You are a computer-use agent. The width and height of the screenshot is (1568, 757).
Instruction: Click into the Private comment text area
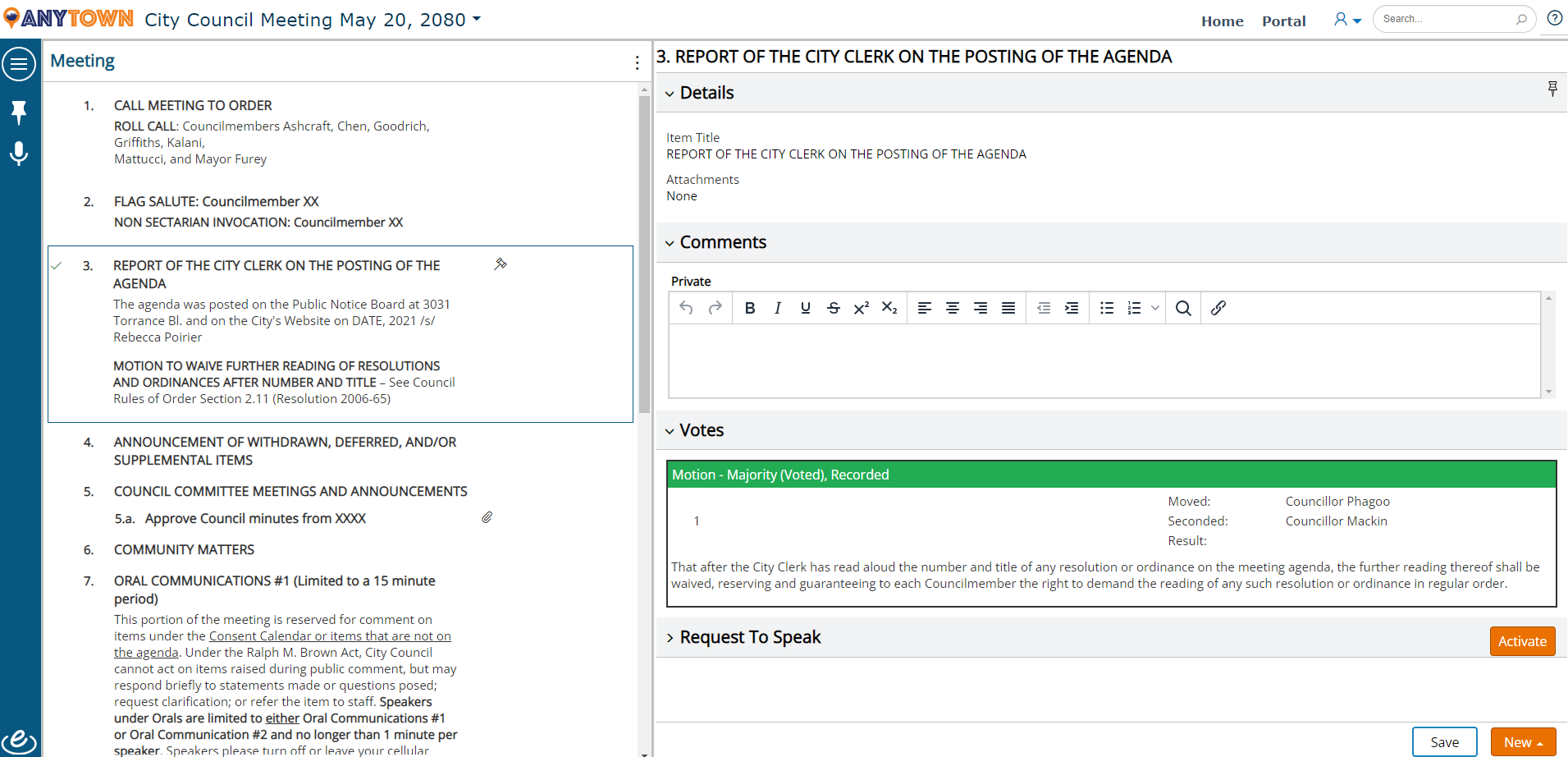[1104, 360]
